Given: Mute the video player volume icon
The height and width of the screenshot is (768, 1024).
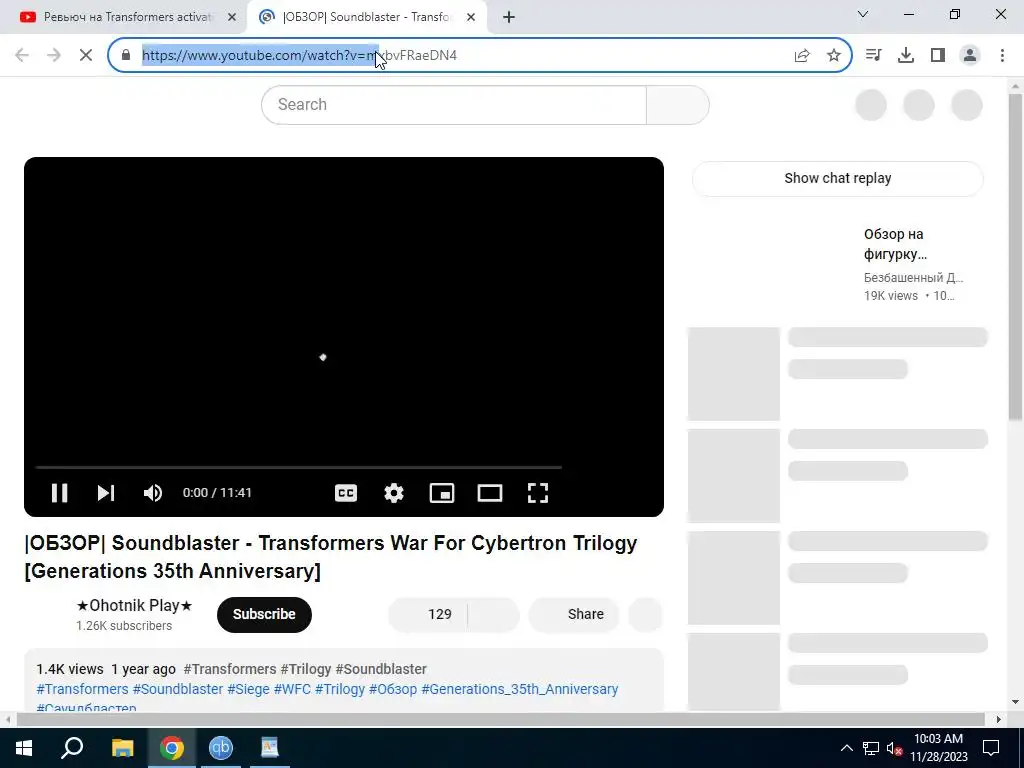Looking at the screenshot, I should coord(153,492).
